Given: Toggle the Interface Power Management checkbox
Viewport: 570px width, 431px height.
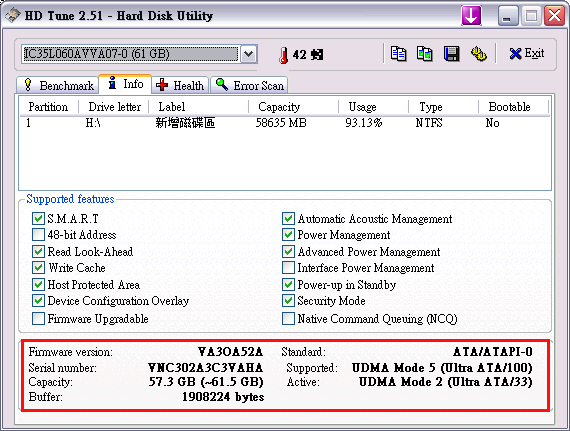Looking at the screenshot, I should (288, 268).
